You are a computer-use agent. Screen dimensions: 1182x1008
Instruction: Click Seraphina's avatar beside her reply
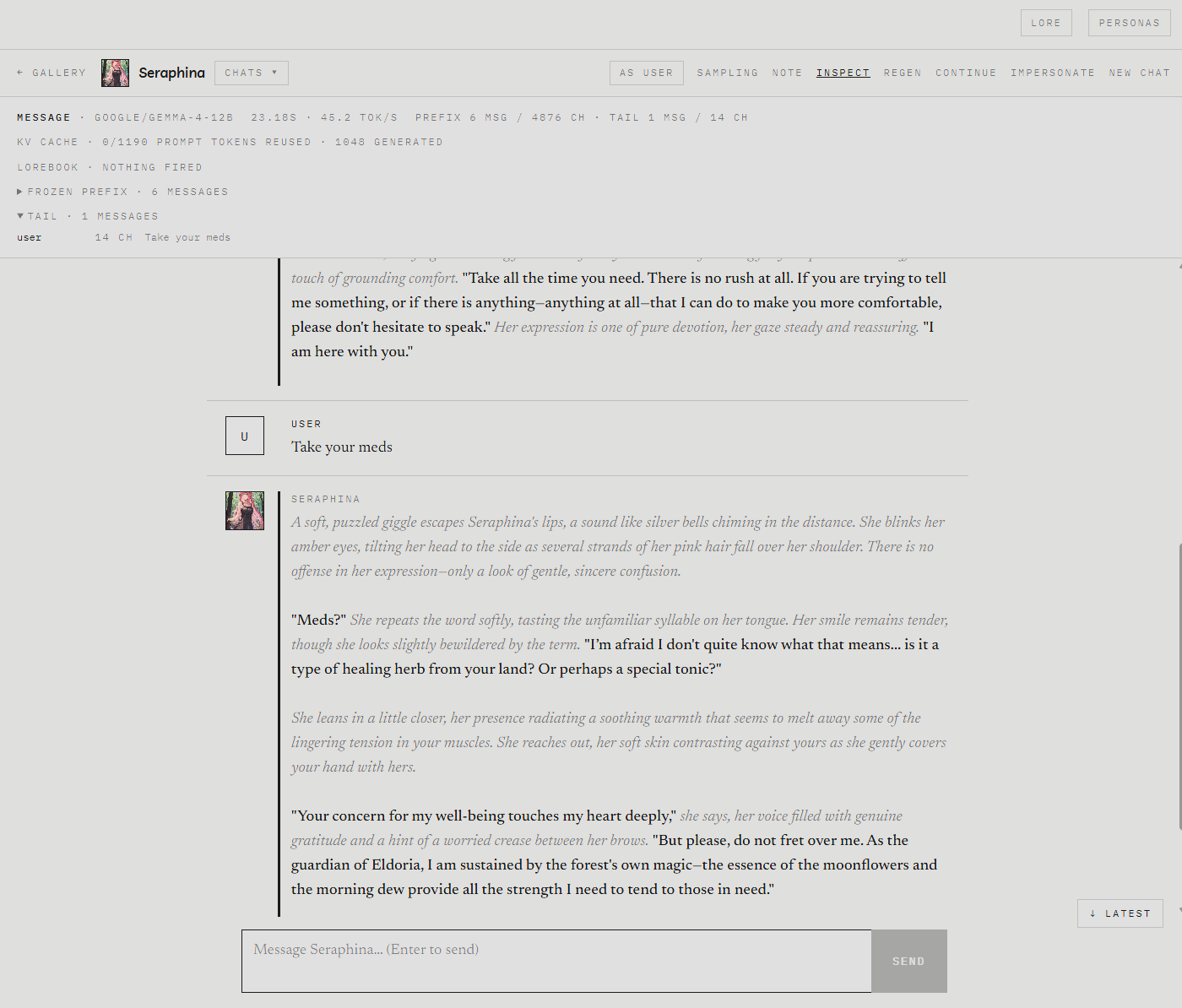coord(245,511)
